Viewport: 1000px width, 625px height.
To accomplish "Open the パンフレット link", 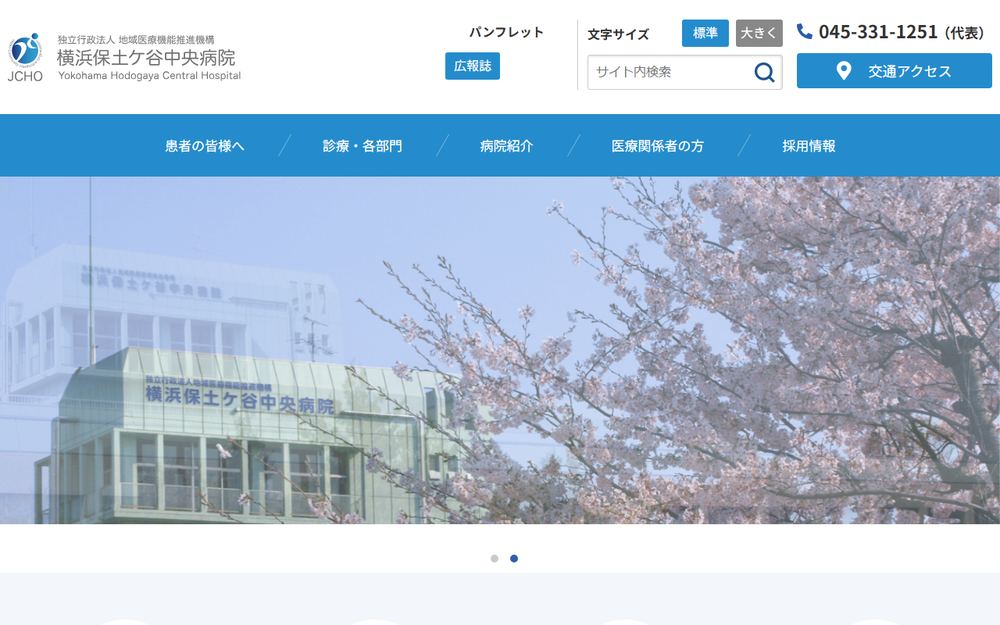I will click(506, 32).
